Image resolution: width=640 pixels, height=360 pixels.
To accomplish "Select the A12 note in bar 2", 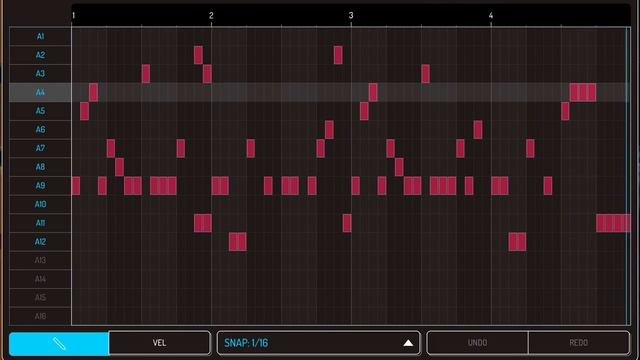I will click(x=238, y=242).
